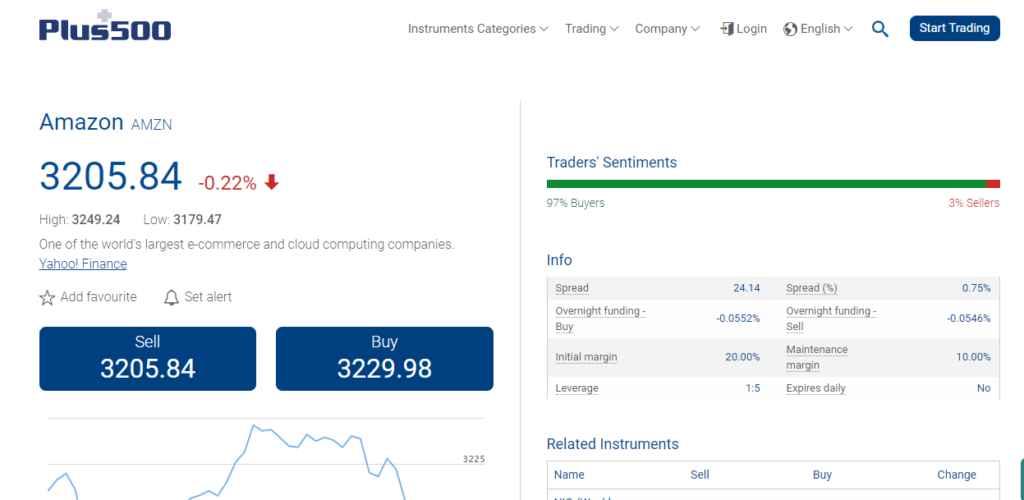The image size is (1024, 500).
Task: Open the English language dropdown
Action: [x=826, y=29]
